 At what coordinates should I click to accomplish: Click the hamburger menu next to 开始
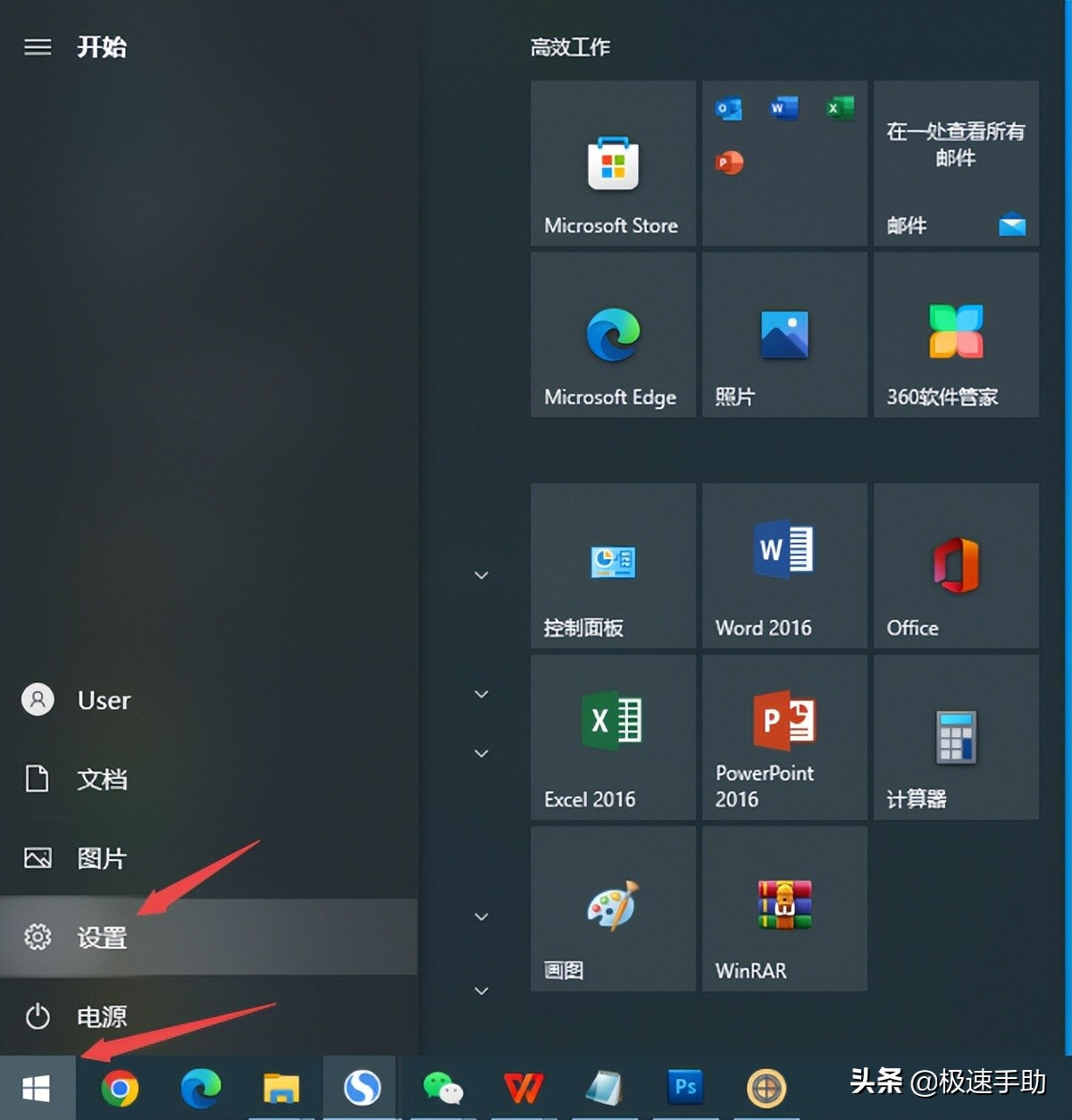point(38,46)
